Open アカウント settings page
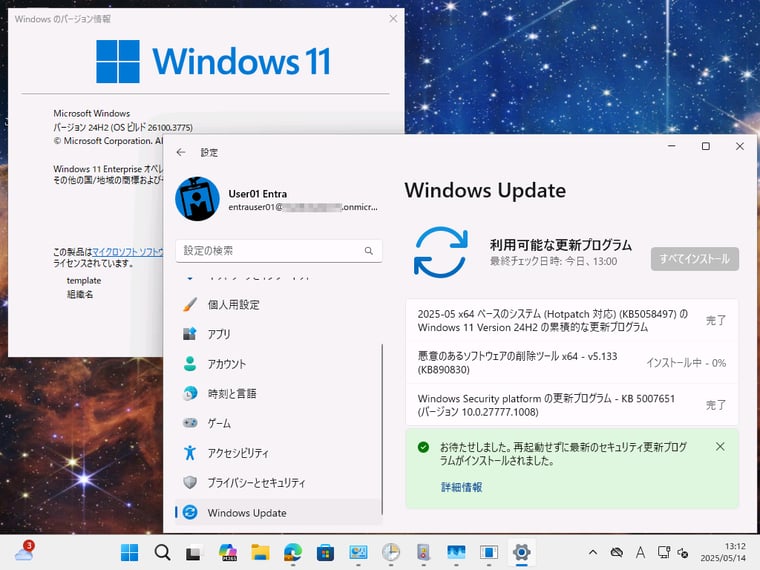 tap(279, 364)
